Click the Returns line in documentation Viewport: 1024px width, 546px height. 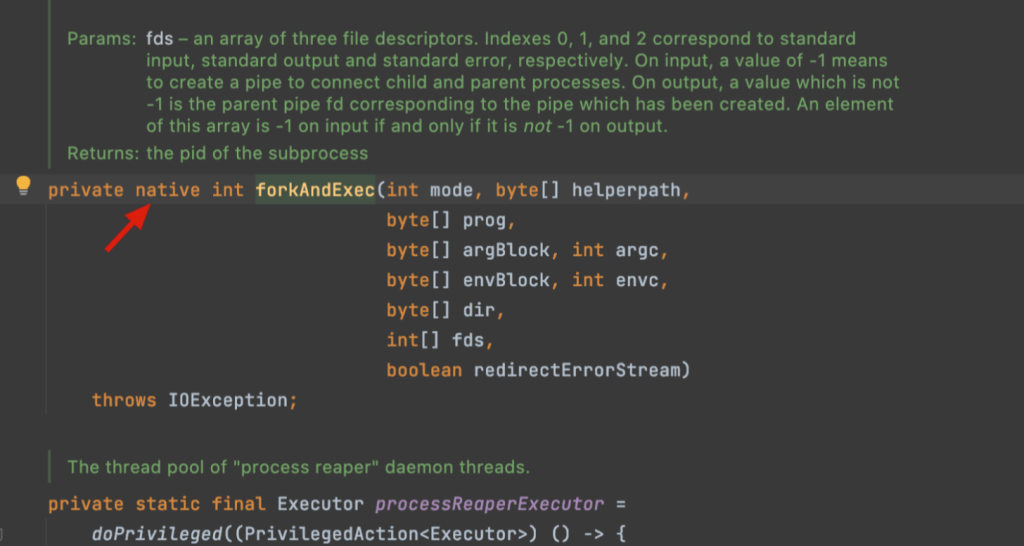[x=217, y=154]
